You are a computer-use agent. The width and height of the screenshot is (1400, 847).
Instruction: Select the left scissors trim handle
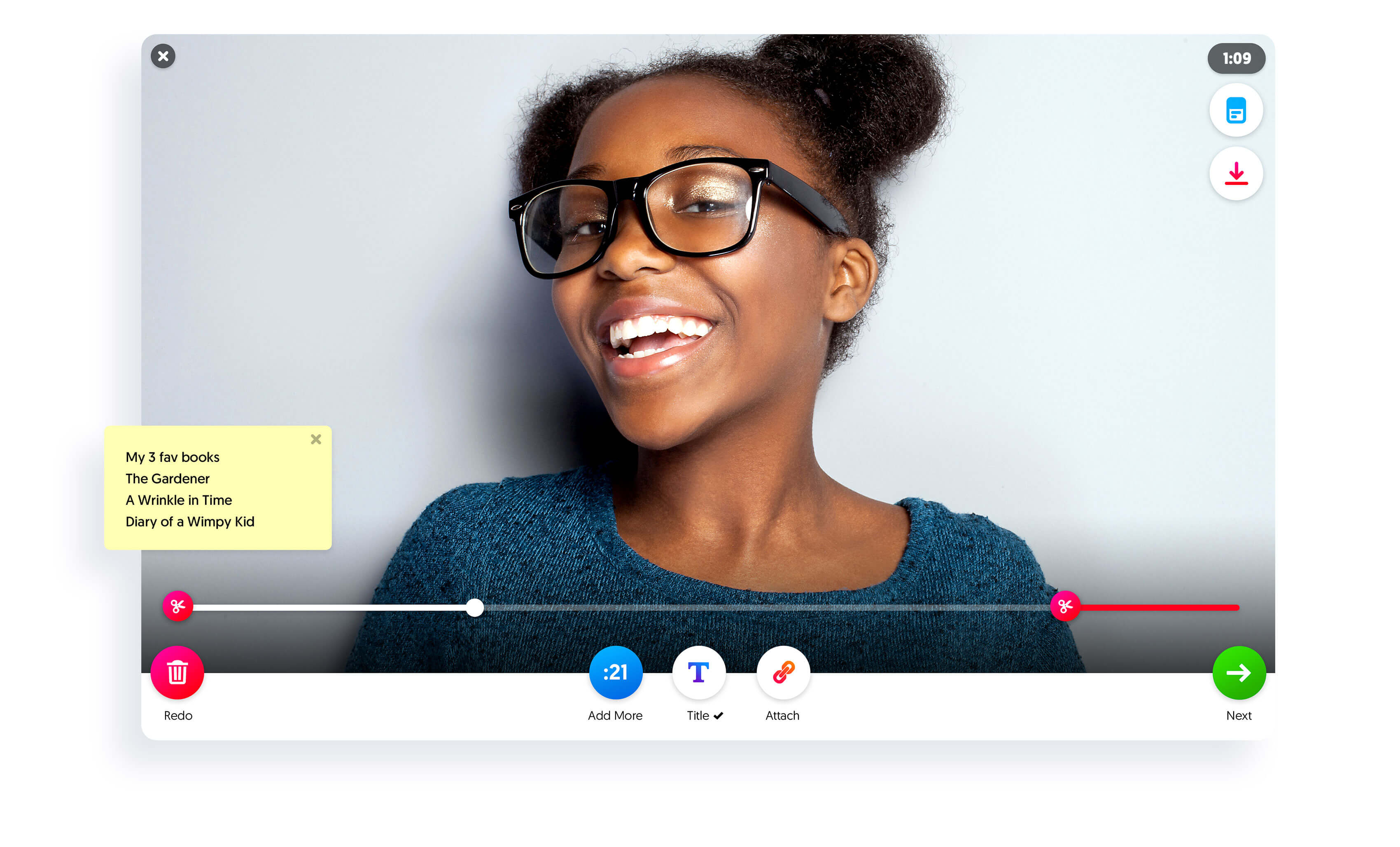(178, 606)
